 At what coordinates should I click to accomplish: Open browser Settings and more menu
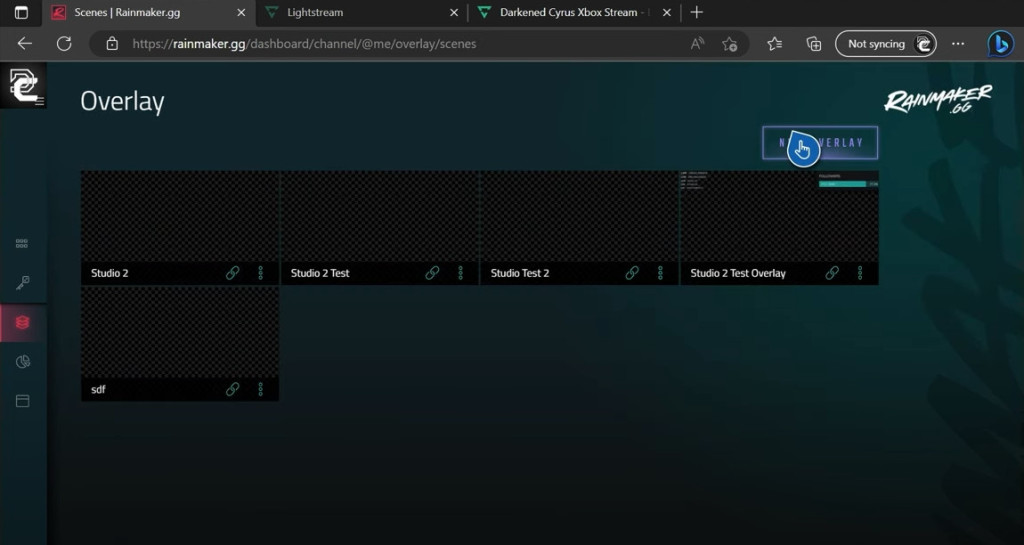coord(958,44)
